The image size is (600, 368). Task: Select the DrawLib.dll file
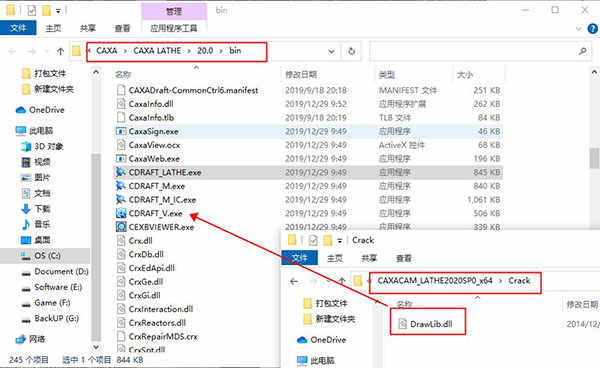click(x=426, y=324)
